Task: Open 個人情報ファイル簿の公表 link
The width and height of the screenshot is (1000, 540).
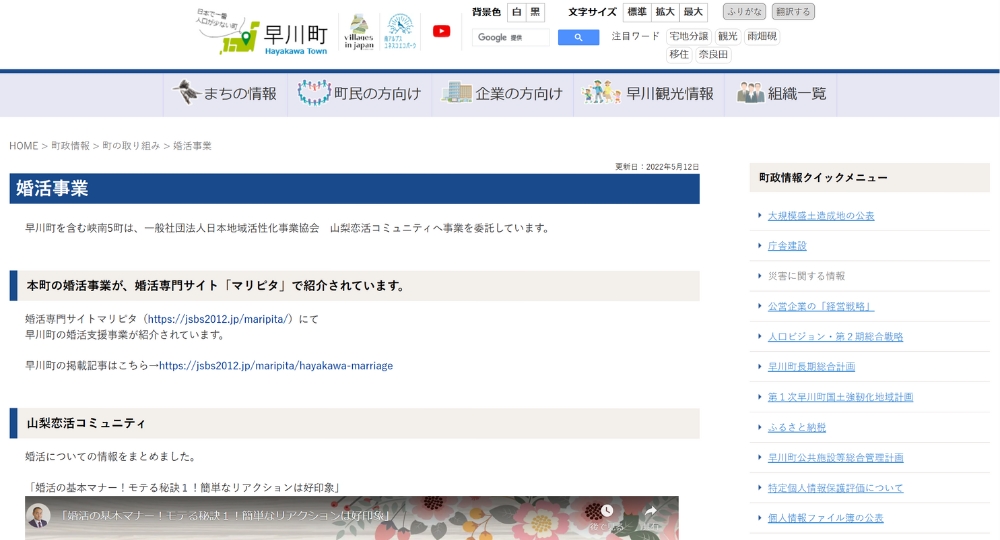Action: pos(826,518)
